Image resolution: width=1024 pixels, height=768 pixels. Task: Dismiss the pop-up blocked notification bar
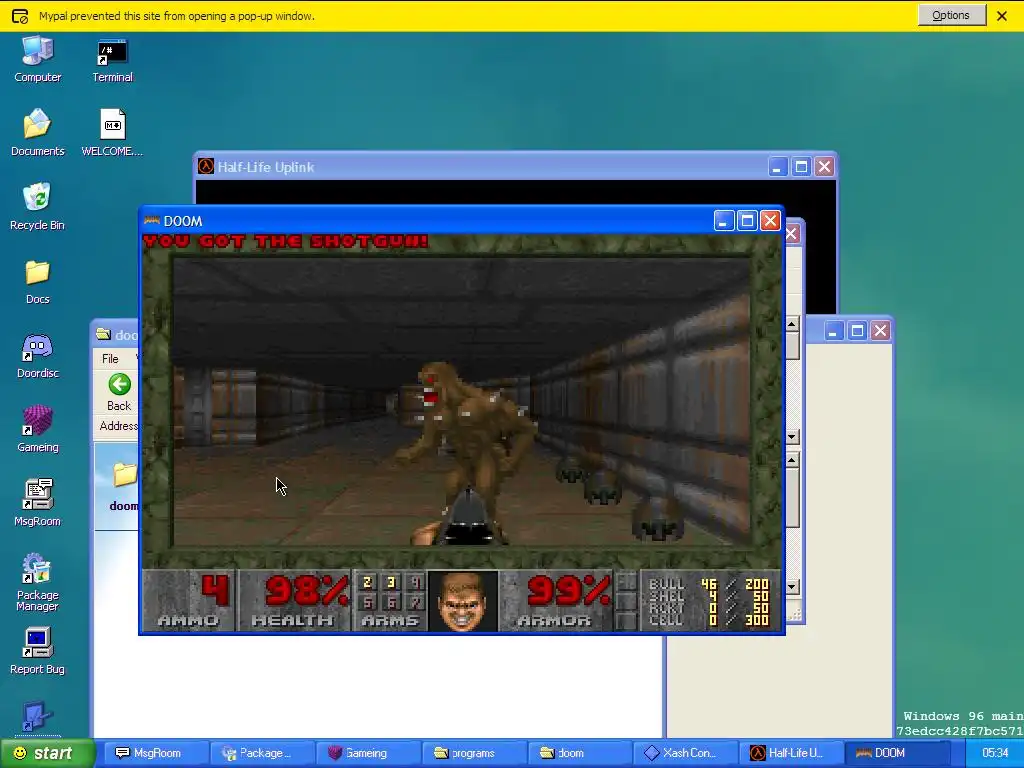click(1002, 16)
